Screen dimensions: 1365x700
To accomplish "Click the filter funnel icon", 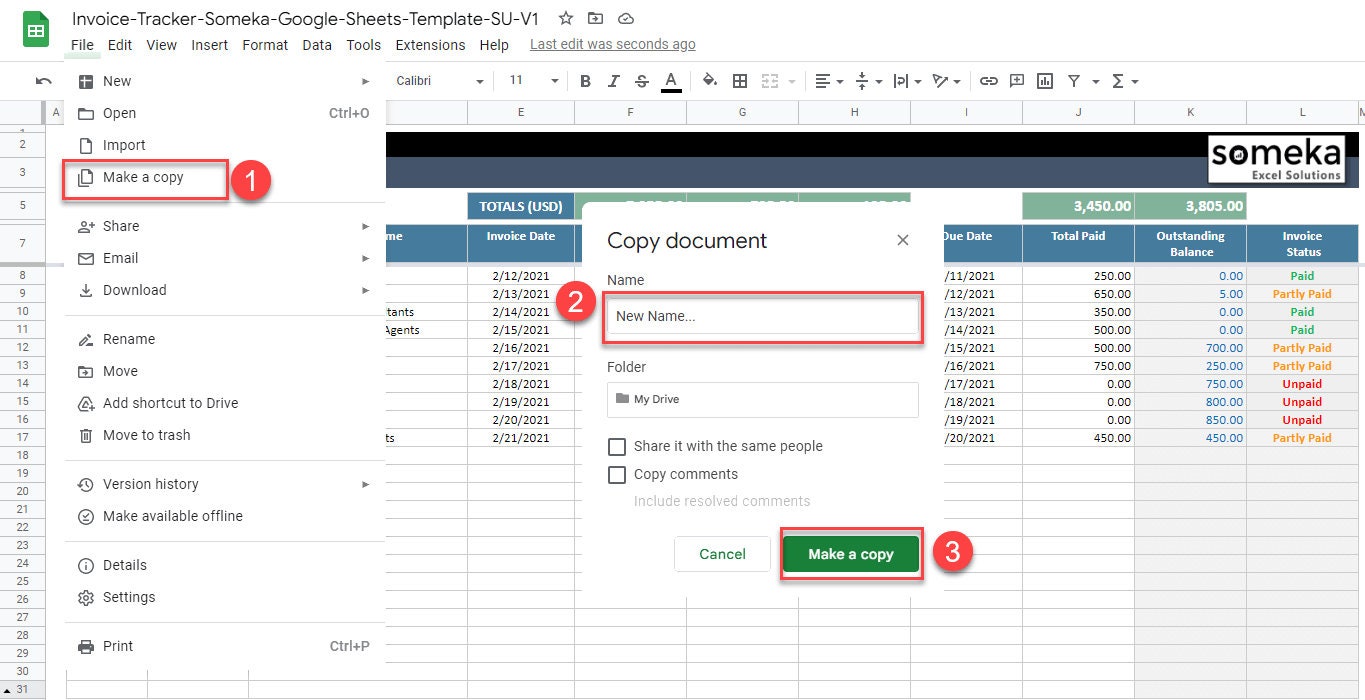I will point(1074,81).
